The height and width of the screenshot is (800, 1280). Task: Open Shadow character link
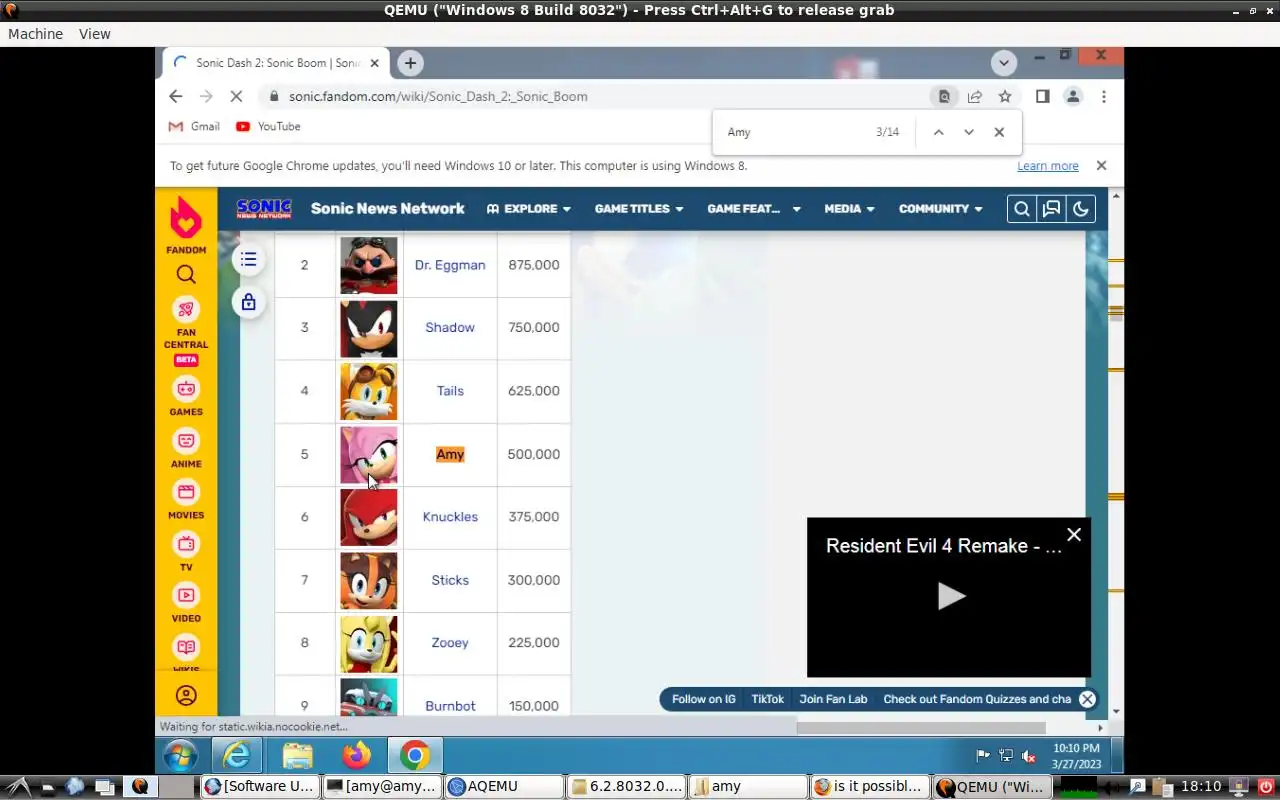pyautogui.click(x=450, y=328)
